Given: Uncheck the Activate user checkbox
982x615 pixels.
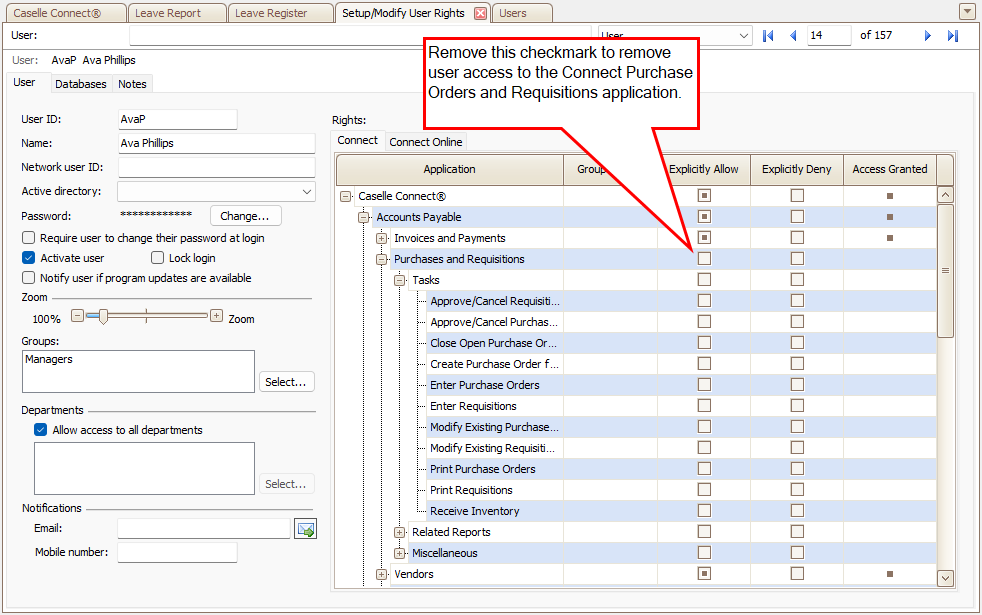Looking at the screenshot, I should [29, 258].
